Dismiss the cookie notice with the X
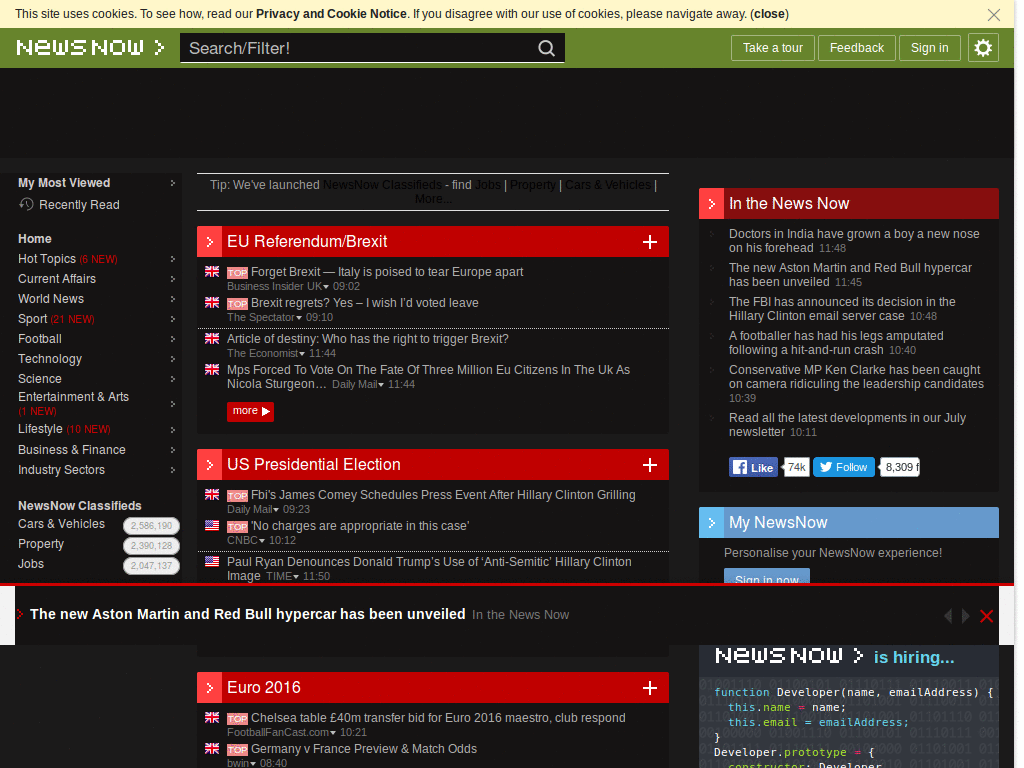 click(x=993, y=14)
